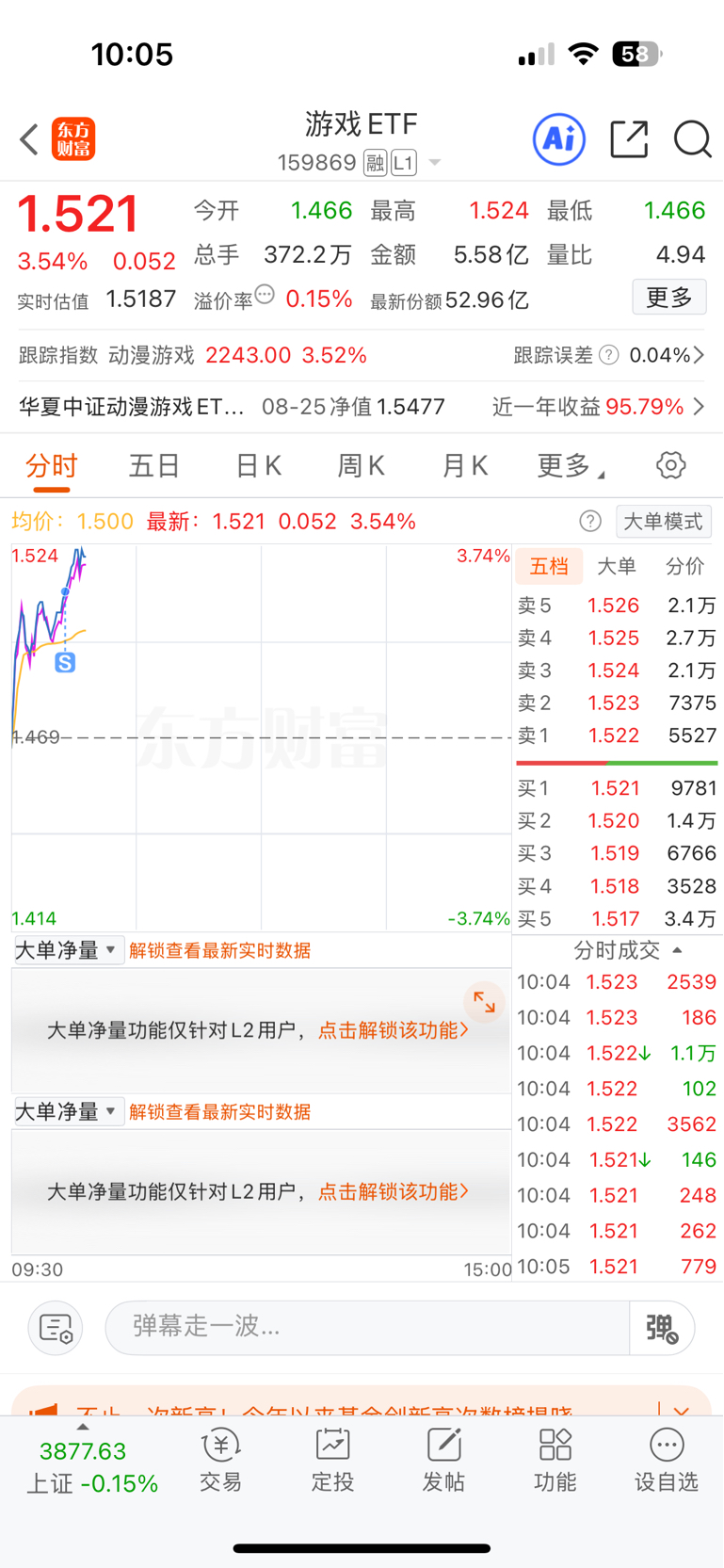Tap the 上证 3877.63 index ticker
Viewport: 724px width, 1568px height.
pos(91,1467)
